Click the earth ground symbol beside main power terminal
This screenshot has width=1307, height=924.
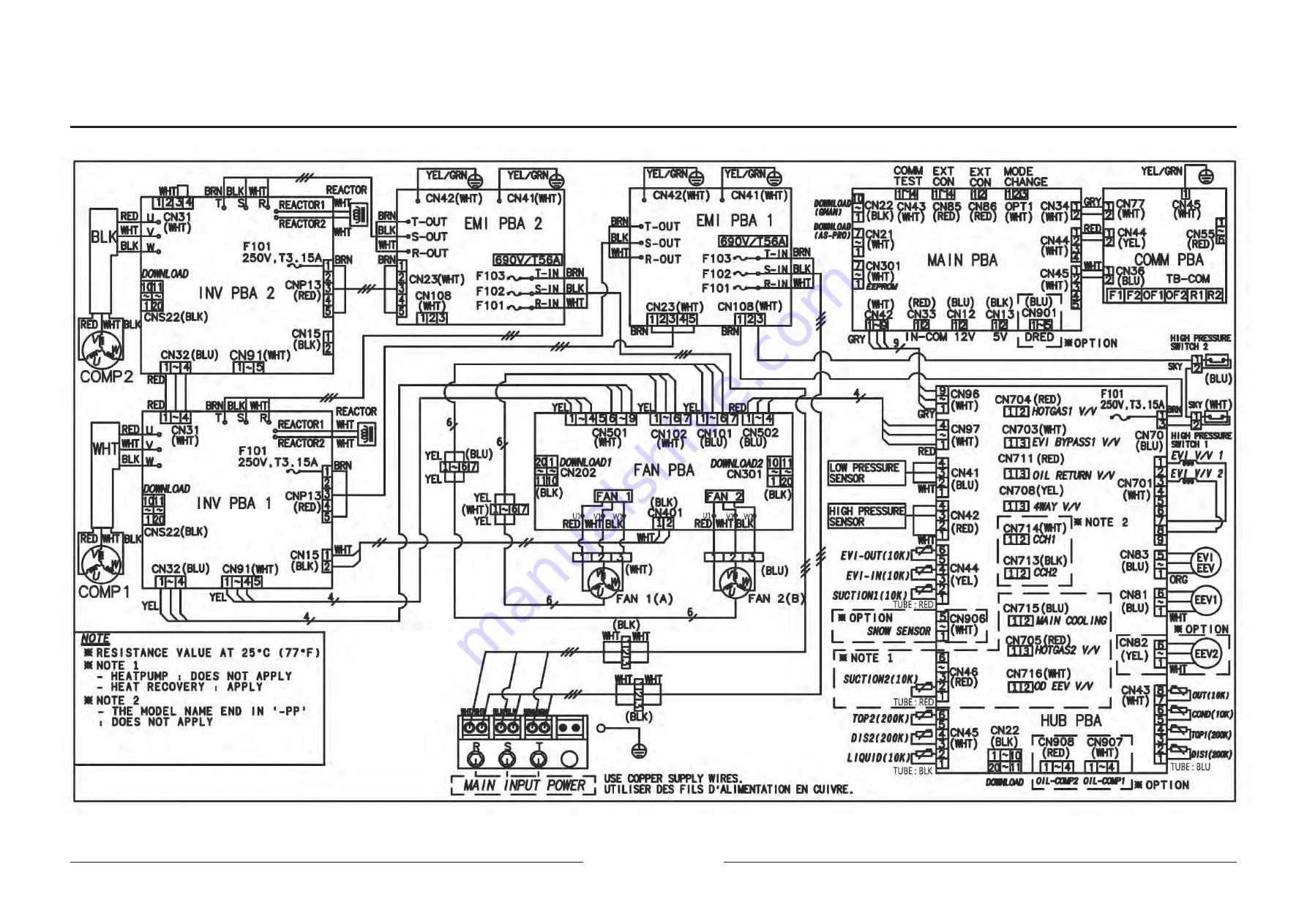pyautogui.click(x=640, y=750)
